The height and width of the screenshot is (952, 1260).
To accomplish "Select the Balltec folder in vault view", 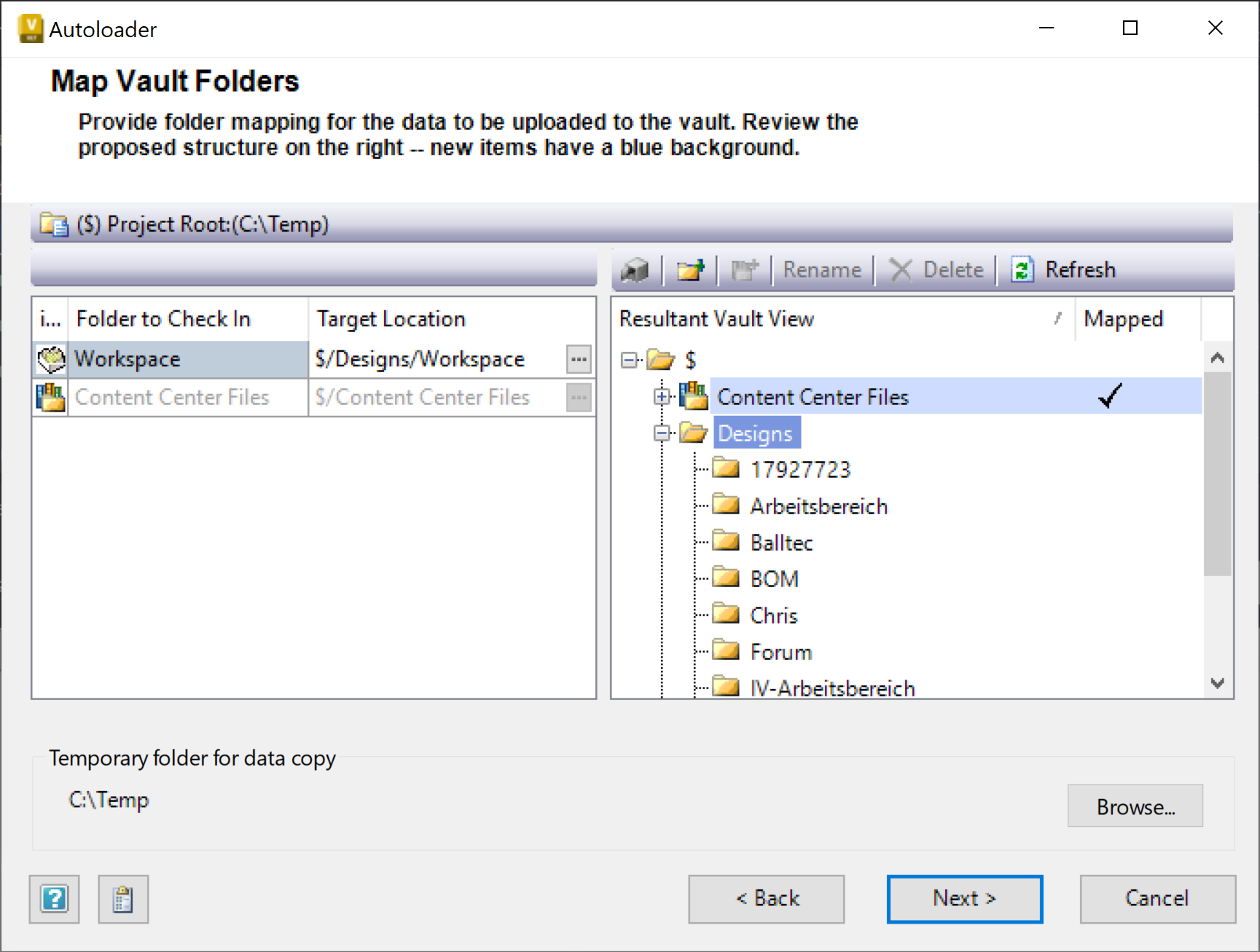I will [780, 541].
